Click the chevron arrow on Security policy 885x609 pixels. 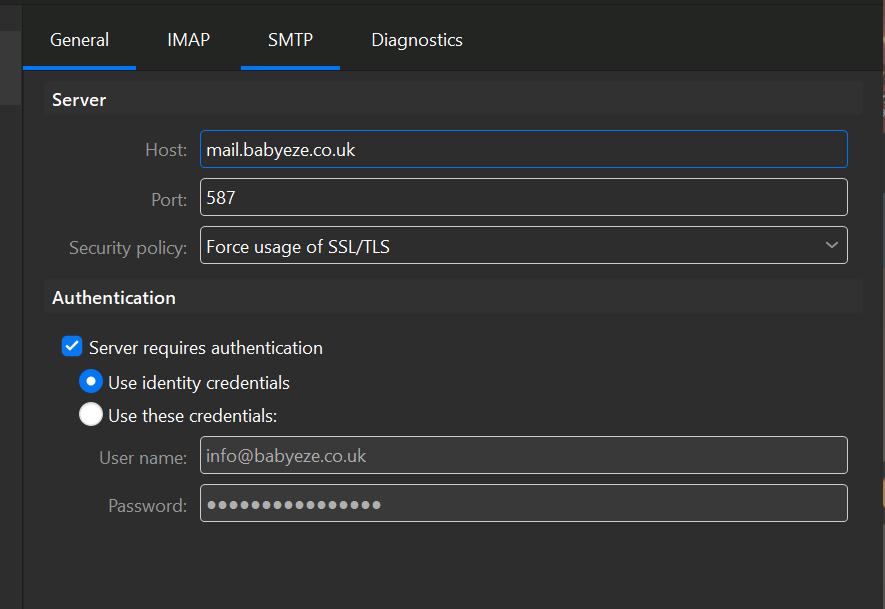coord(831,246)
